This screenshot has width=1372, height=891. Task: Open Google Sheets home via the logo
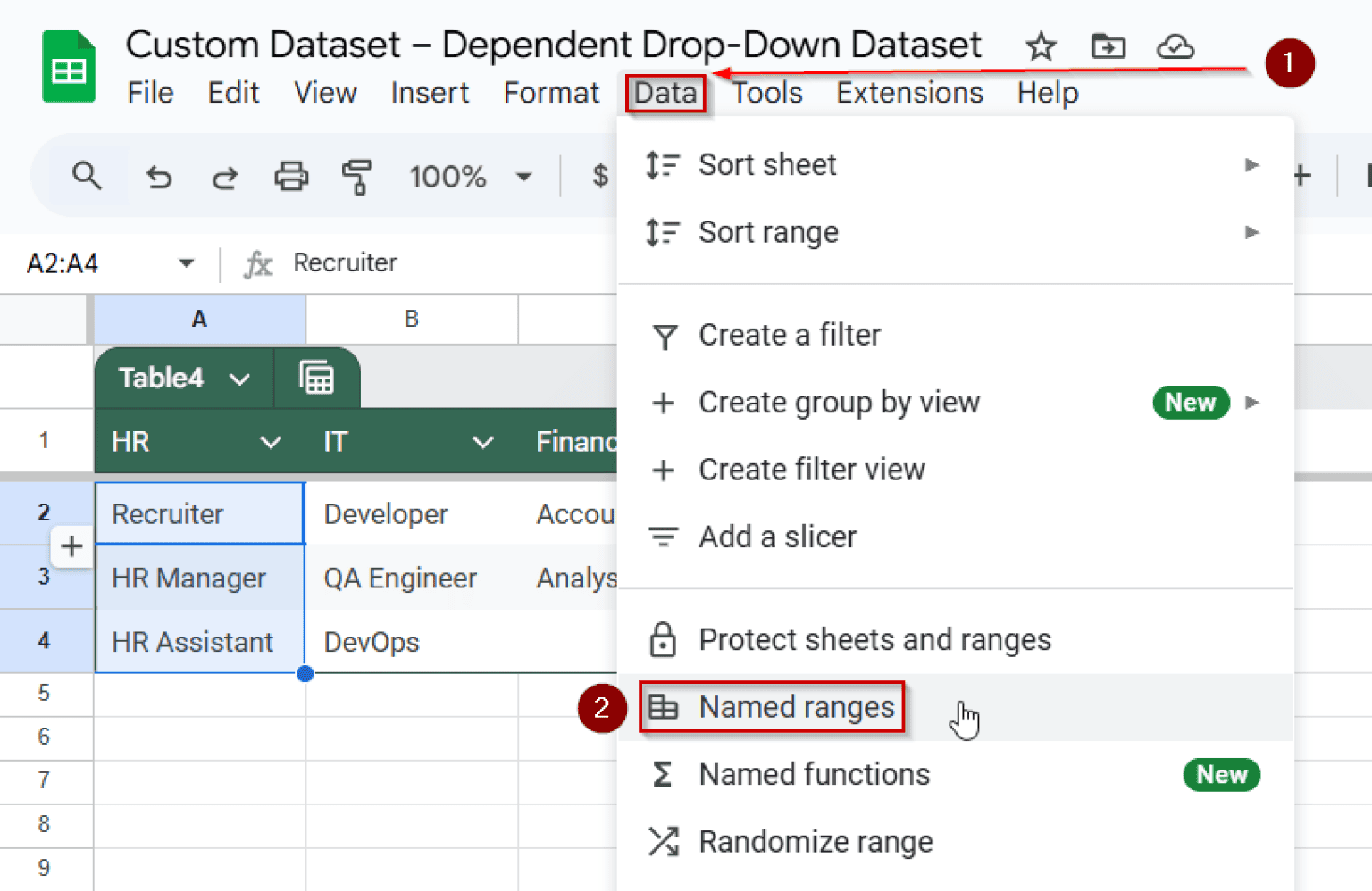point(68,65)
